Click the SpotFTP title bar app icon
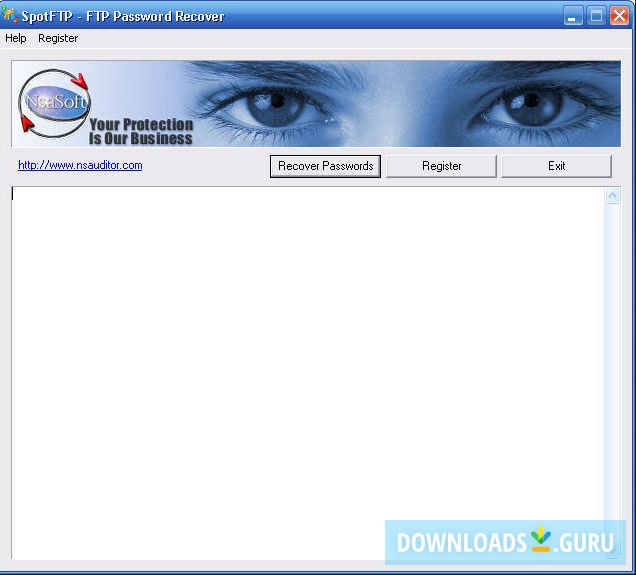This screenshot has width=636, height=575. (10, 15)
